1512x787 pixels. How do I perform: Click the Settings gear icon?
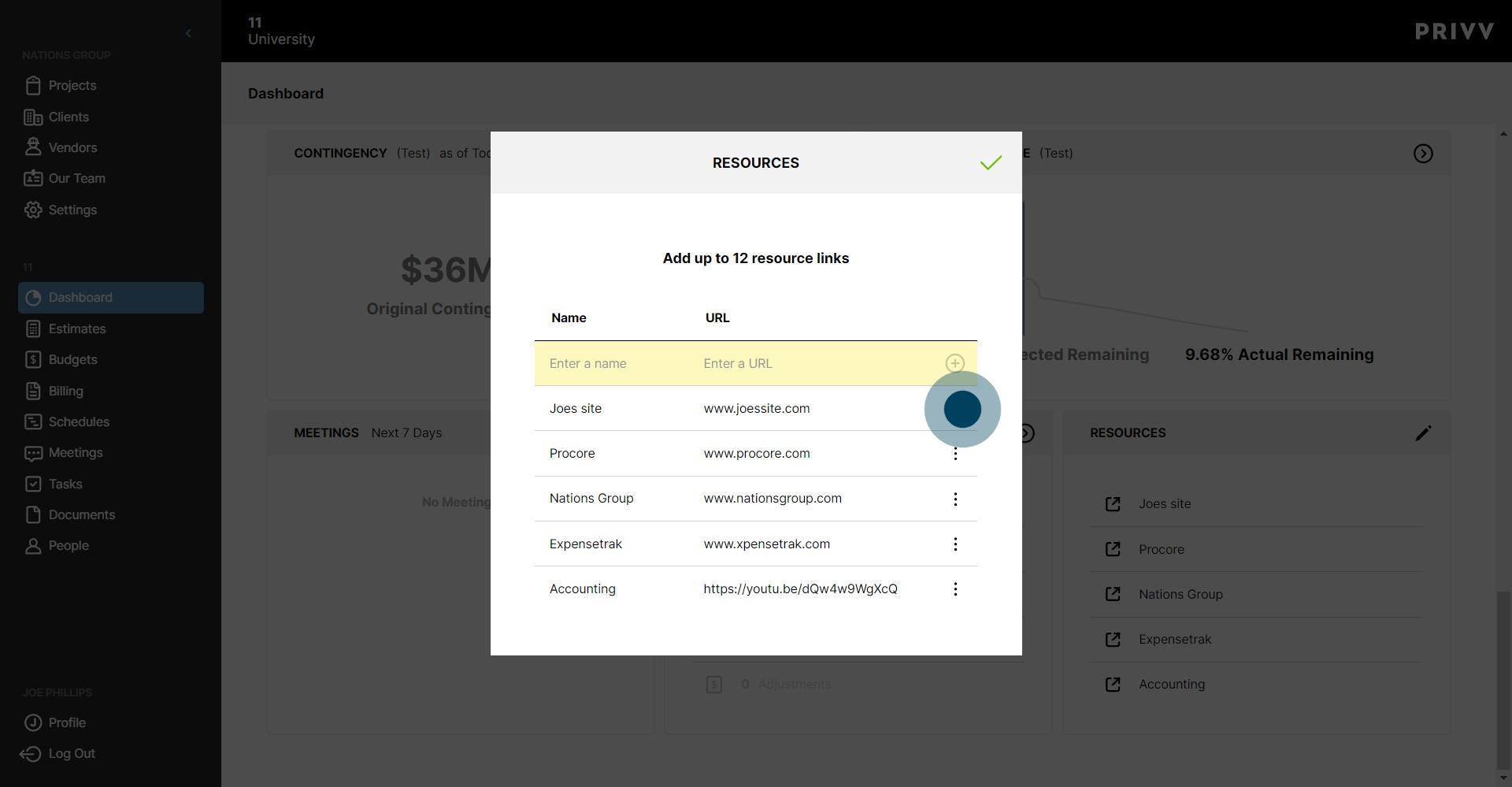click(33, 210)
